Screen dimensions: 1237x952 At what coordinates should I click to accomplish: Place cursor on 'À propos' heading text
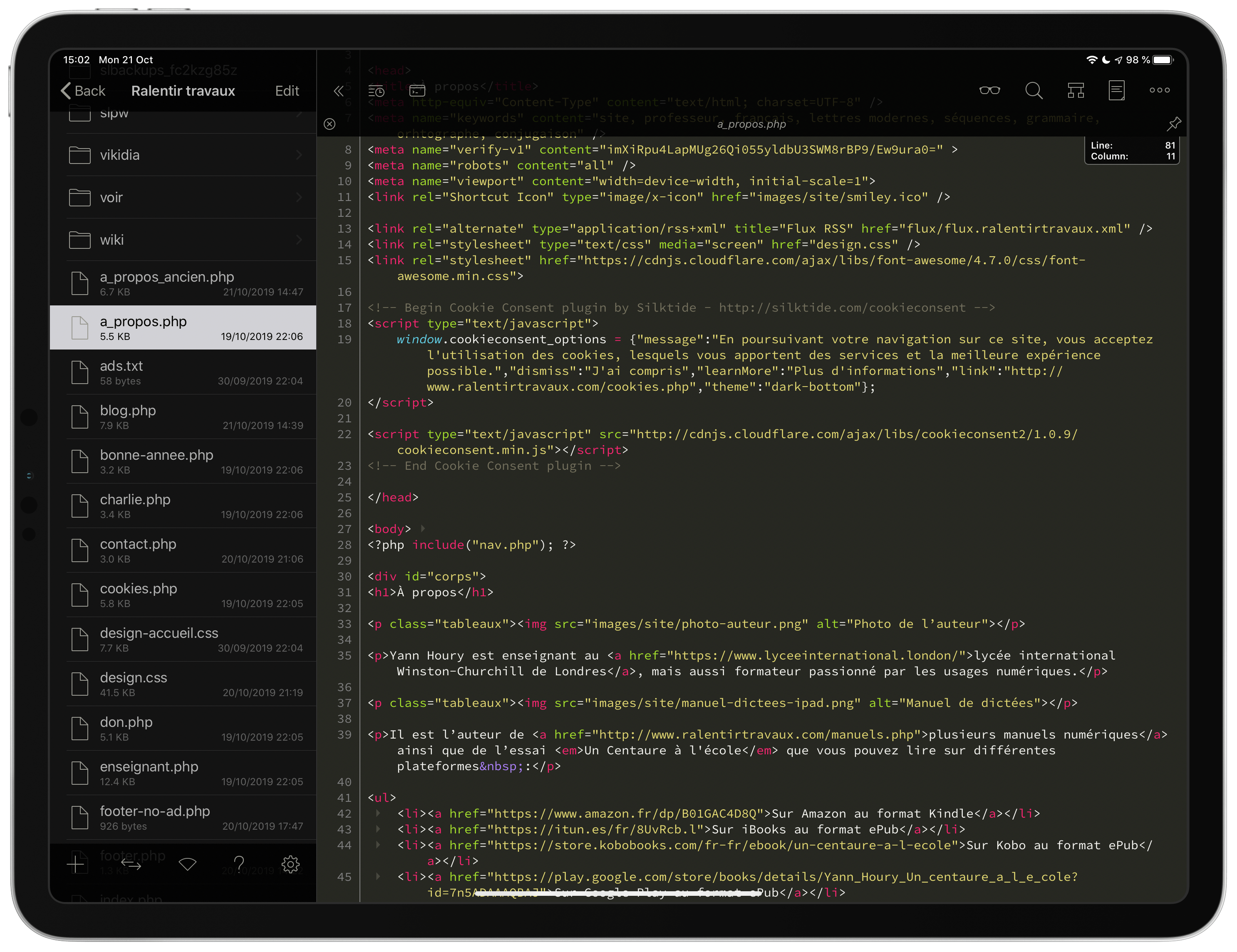pos(426,593)
